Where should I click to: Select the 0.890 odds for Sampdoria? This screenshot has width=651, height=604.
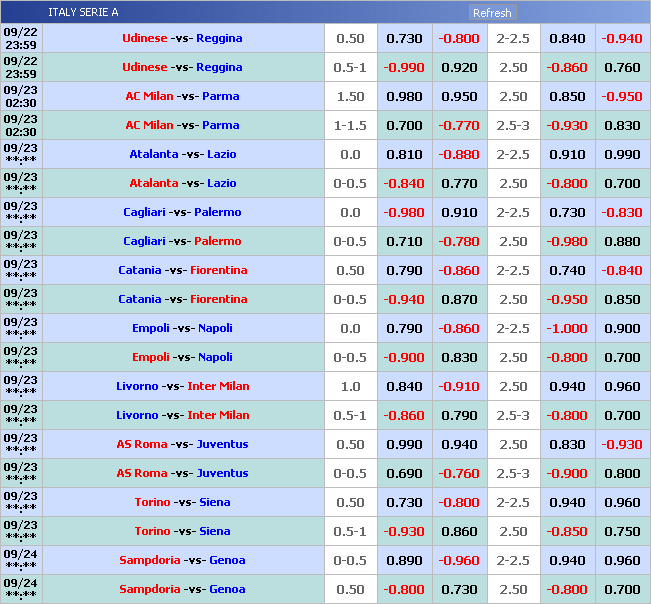404,561
